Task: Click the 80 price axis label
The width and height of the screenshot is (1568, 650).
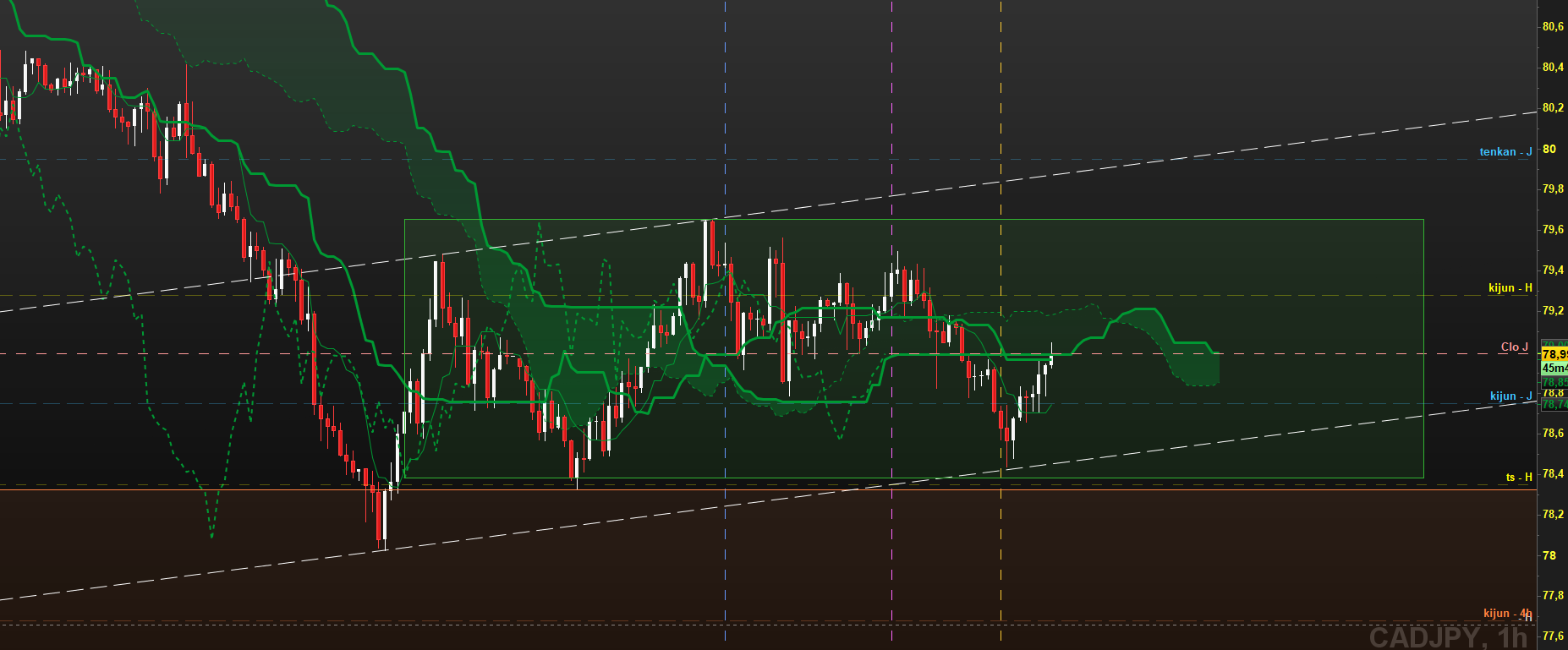Action: point(1549,150)
